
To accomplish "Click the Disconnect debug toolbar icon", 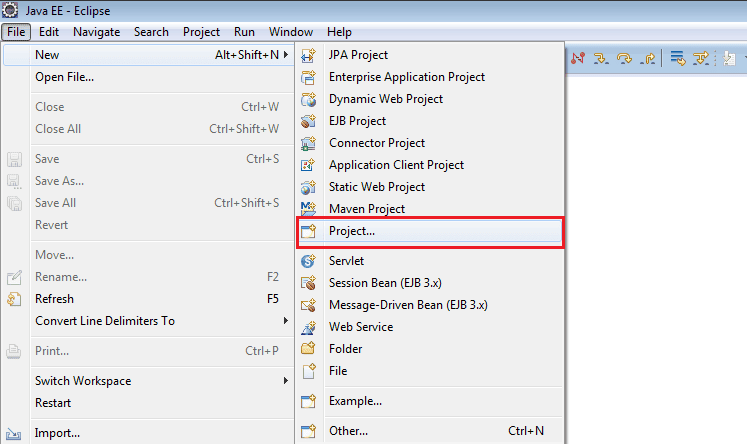I will pos(578,58).
